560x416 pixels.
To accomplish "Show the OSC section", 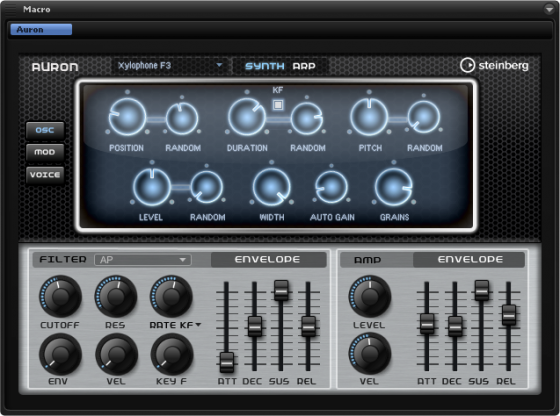I will [45, 130].
